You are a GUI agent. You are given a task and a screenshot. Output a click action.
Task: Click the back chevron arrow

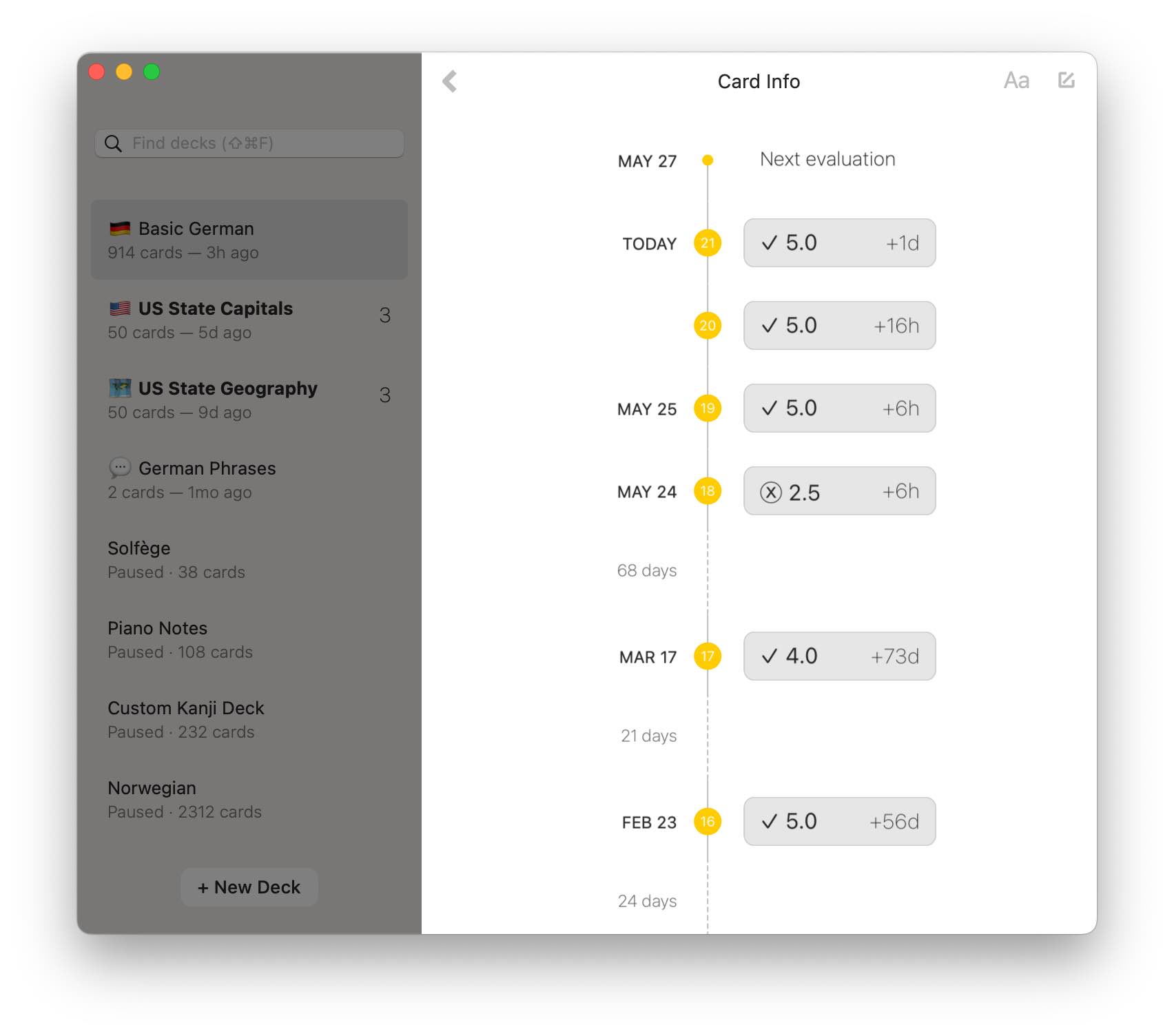(x=450, y=81)
